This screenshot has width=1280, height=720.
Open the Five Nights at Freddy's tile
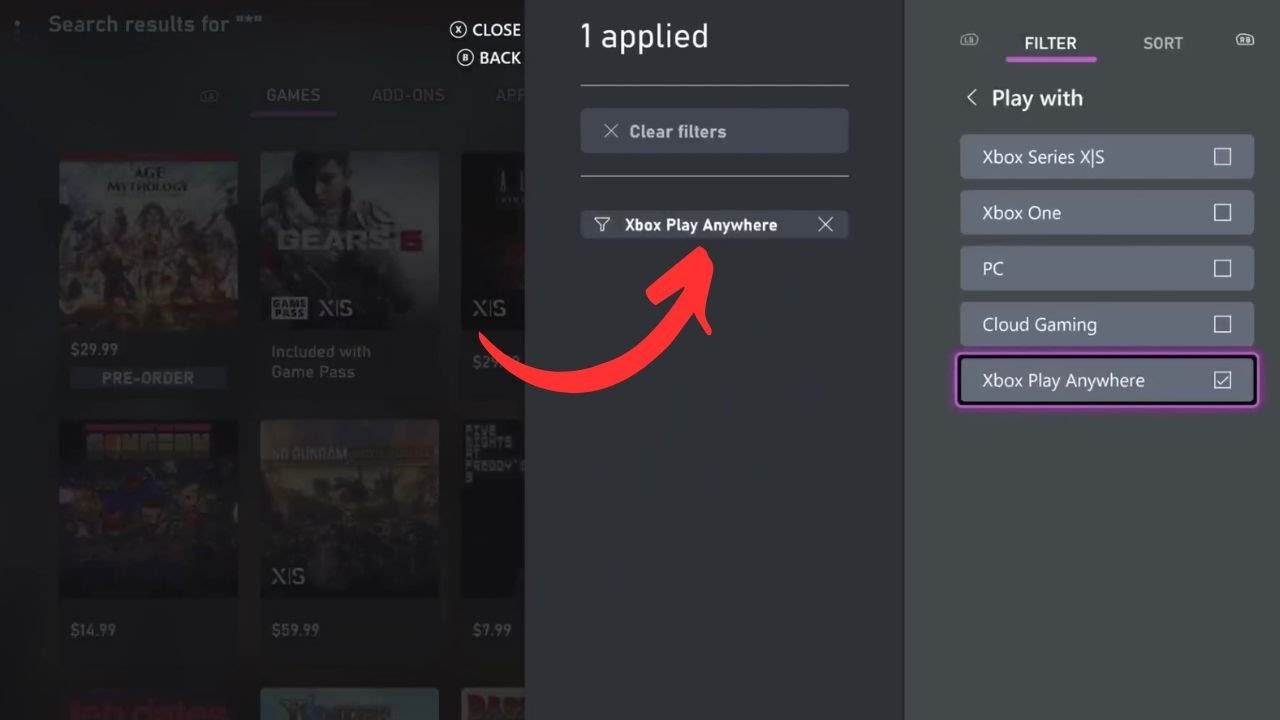(493, 509)
